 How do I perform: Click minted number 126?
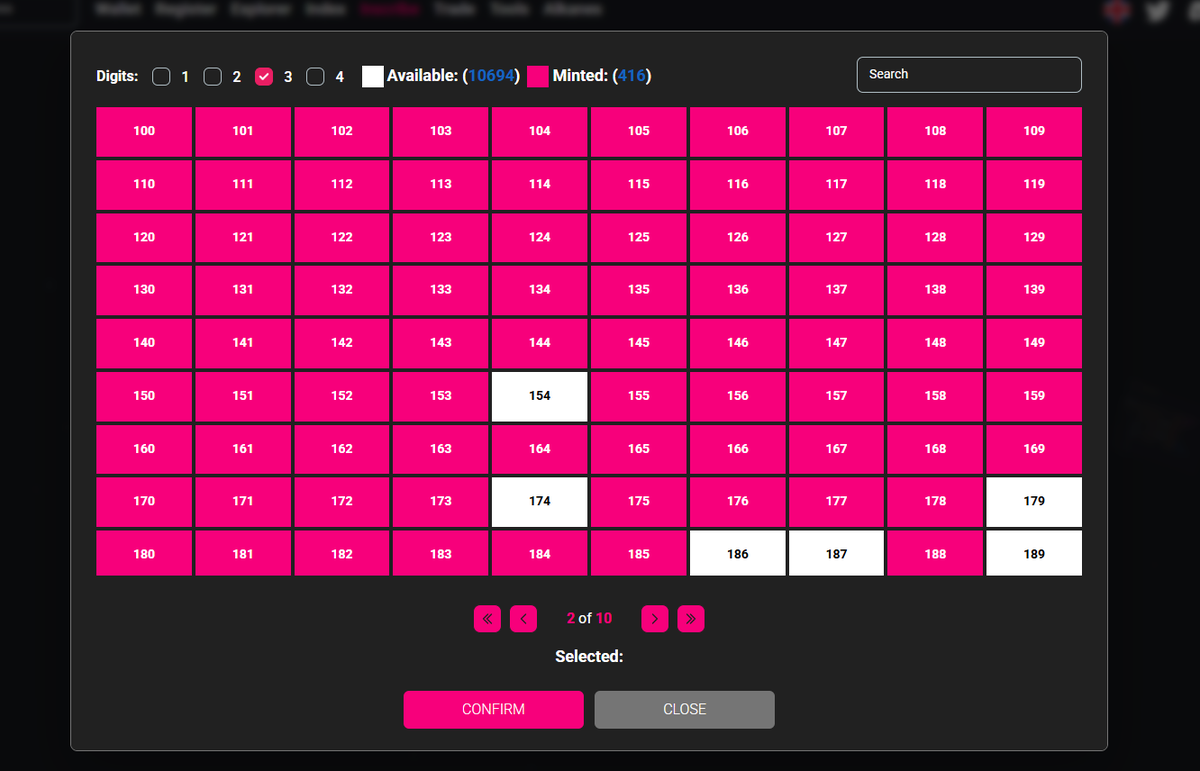738,237
